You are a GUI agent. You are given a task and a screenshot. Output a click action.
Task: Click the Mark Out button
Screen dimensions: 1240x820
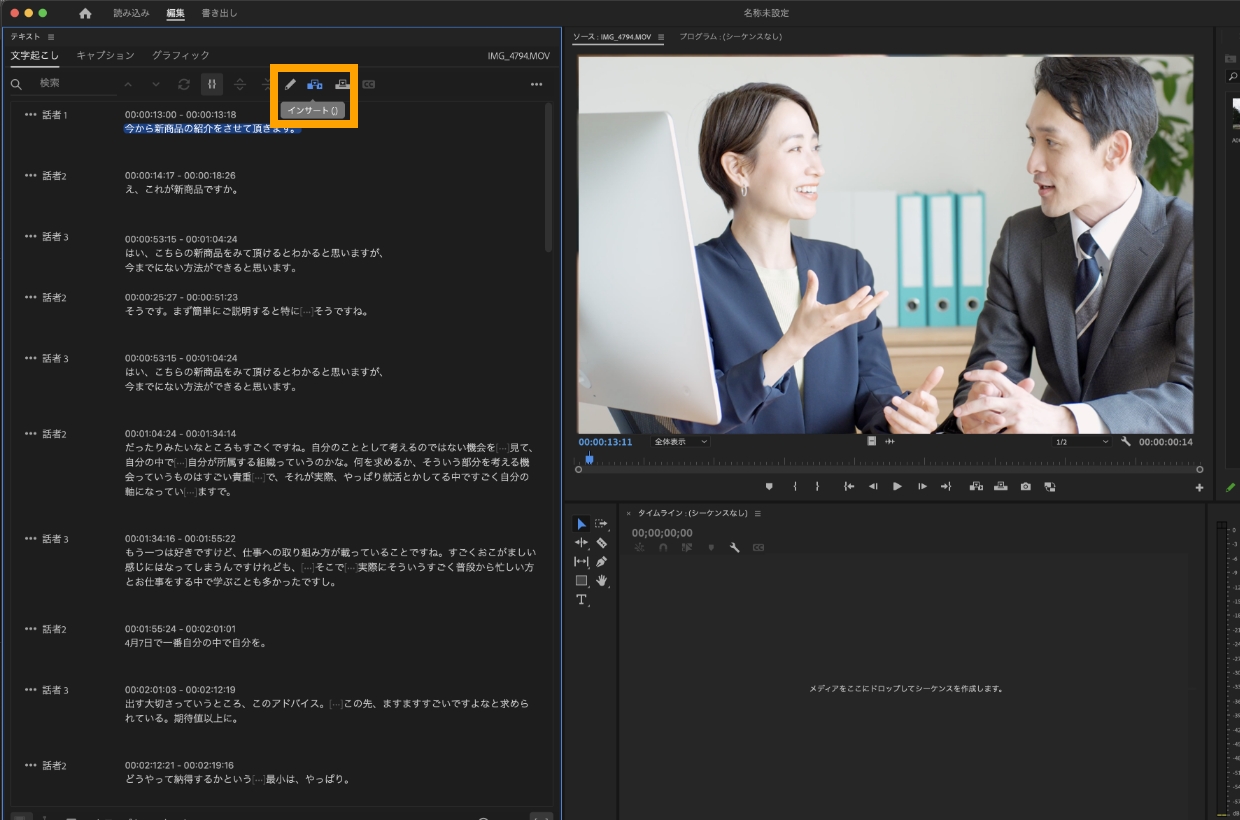pos(817,487)
